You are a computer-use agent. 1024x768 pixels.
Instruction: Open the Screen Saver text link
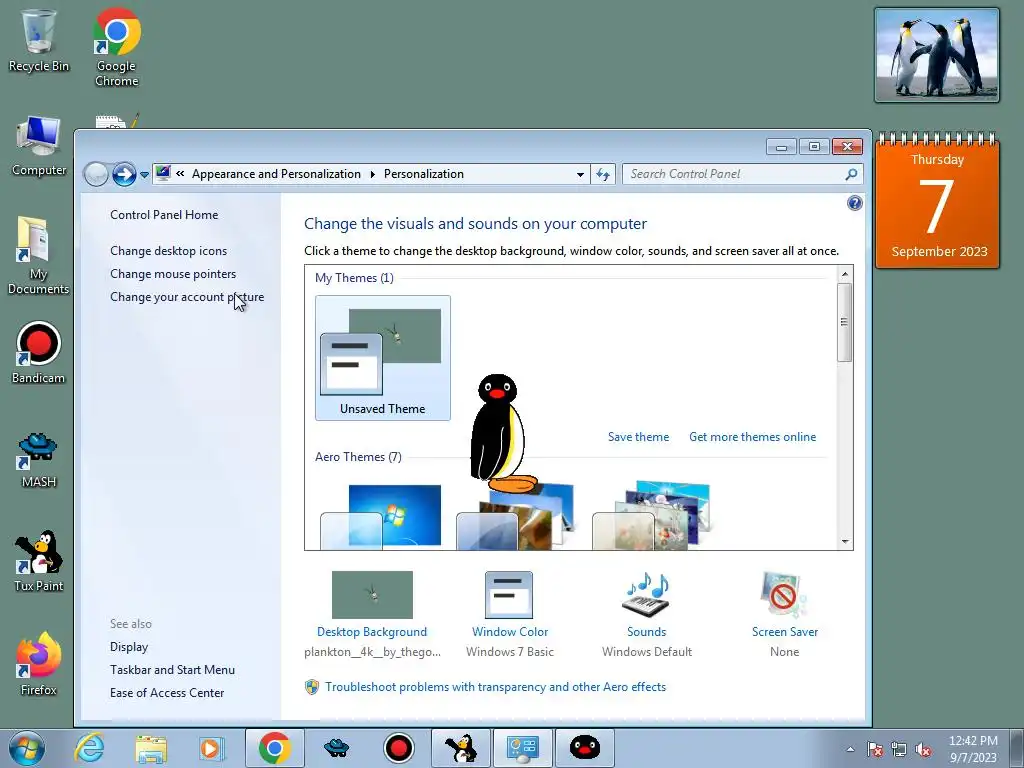[784, 632]
